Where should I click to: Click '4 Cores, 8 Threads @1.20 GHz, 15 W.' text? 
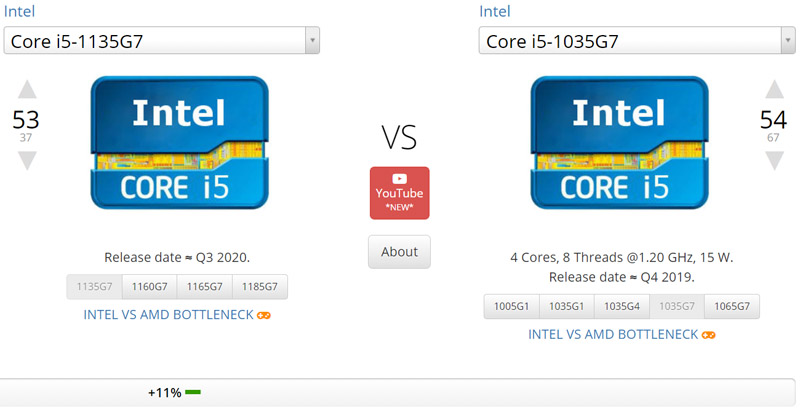click(621, 258)
